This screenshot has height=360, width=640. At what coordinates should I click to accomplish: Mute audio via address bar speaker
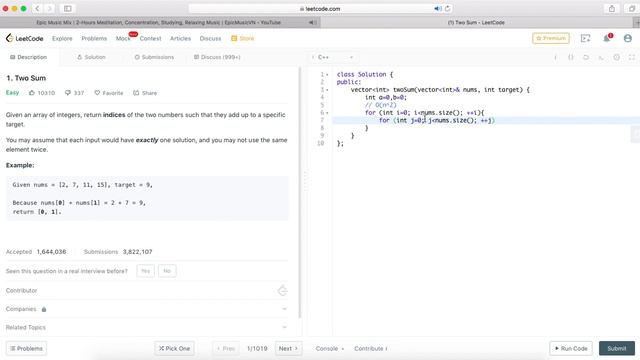(x=438, y=9)
